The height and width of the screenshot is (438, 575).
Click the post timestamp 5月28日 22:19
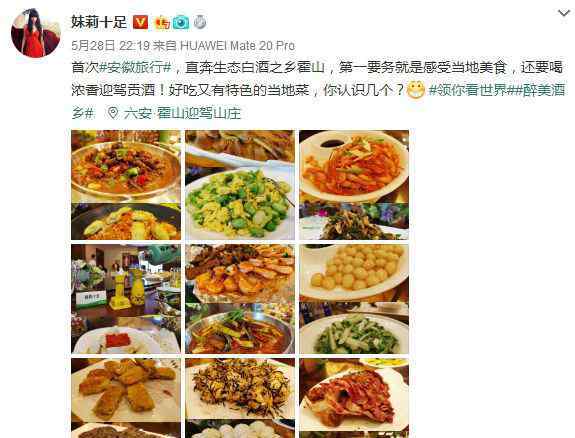click(x=110, y=46)
